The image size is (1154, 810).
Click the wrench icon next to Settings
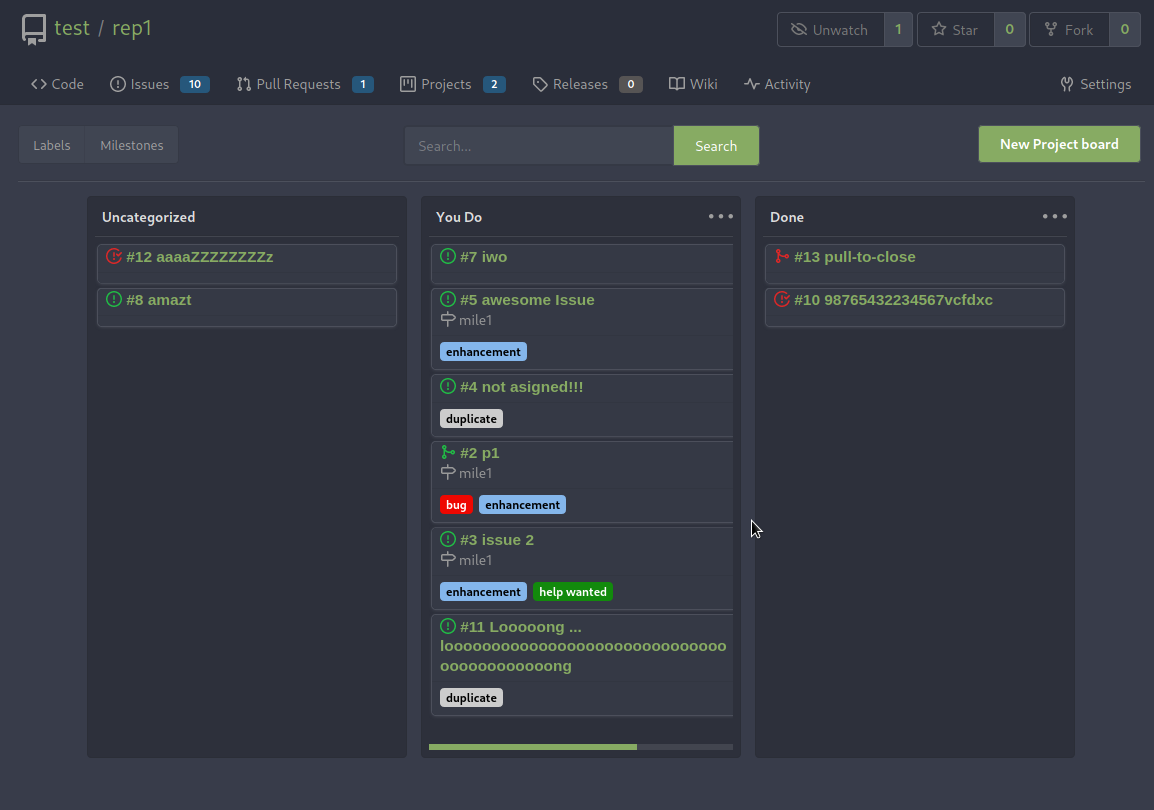pyautogui.click(x=1066, y=84)
